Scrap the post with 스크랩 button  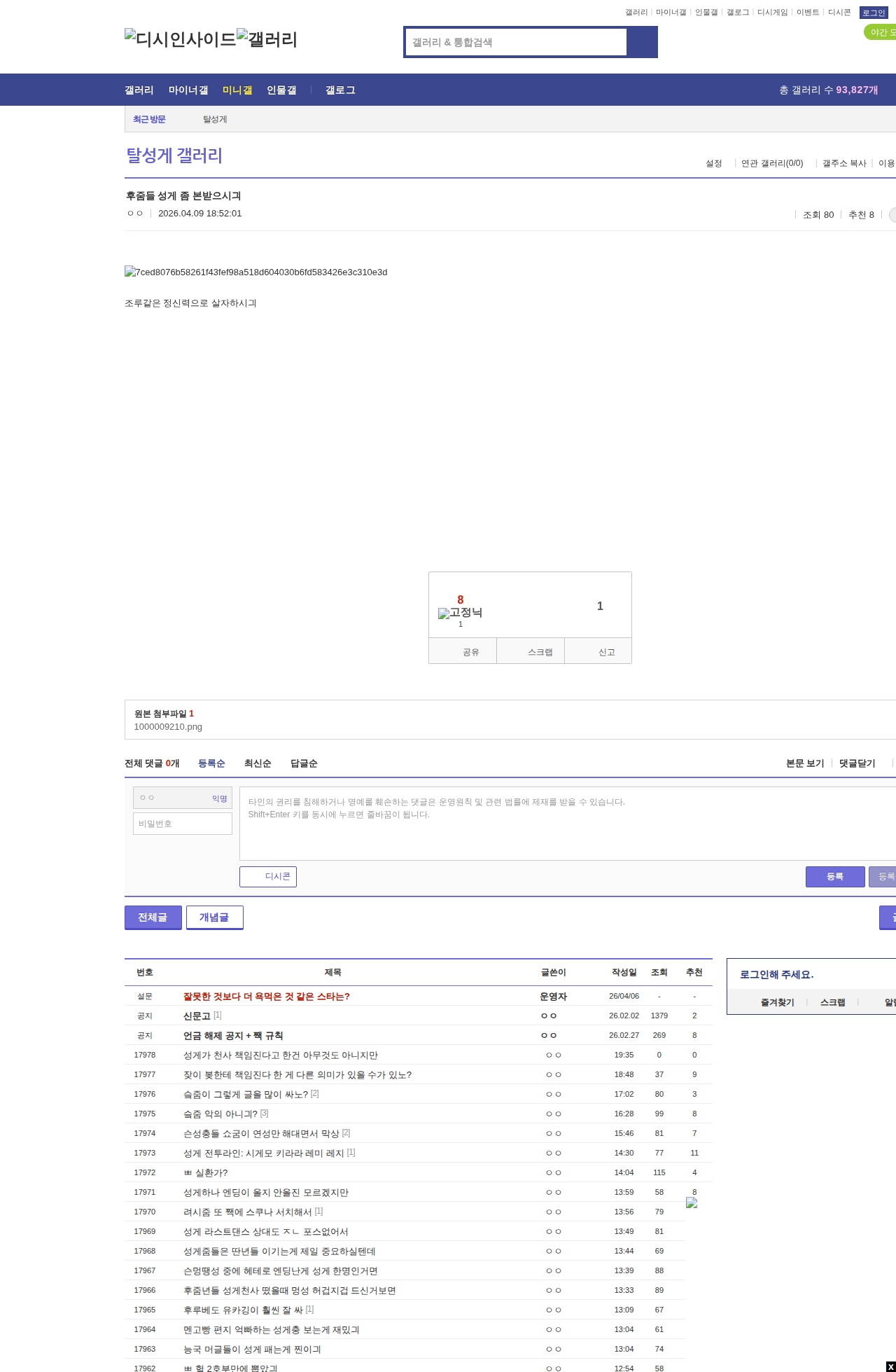[531, 651]
